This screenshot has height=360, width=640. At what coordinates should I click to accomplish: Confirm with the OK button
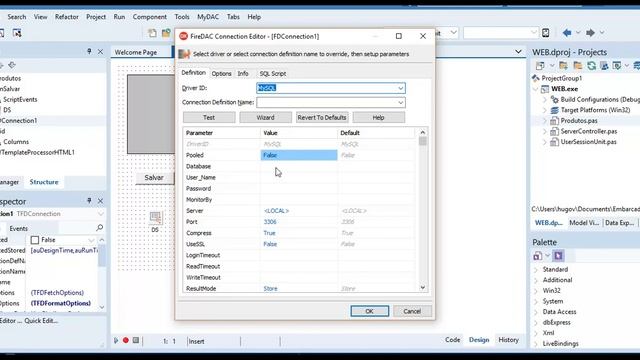click(x=369, y=311)
